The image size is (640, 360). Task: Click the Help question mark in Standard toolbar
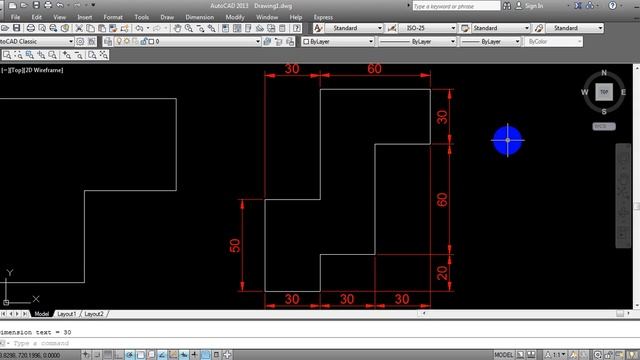click(x=297, y=28)
